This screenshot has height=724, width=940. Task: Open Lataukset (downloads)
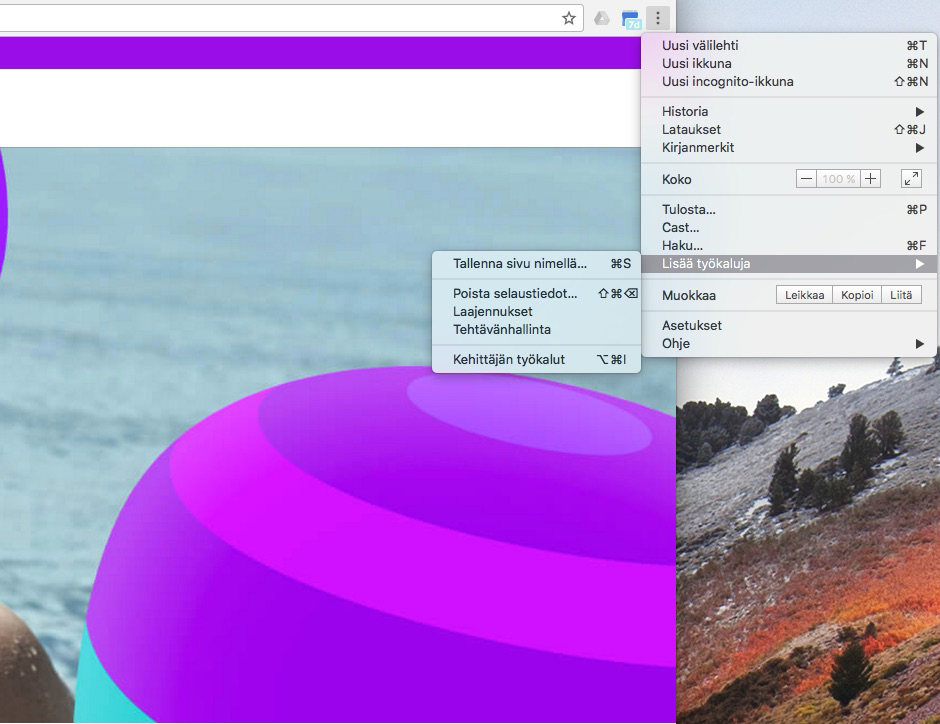(789, 129)
